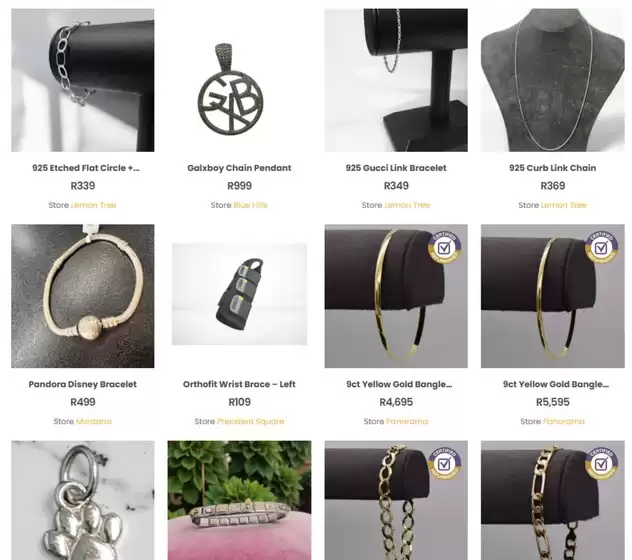Click certified badge on gold curb bracelet

[x=444, y=463]
